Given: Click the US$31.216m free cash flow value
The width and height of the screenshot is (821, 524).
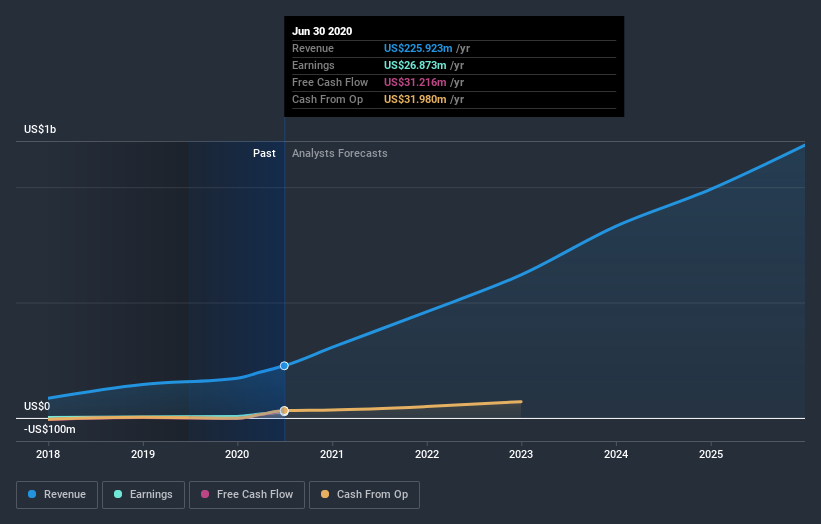Looking at the screenshot, I should tap(415, 82).
